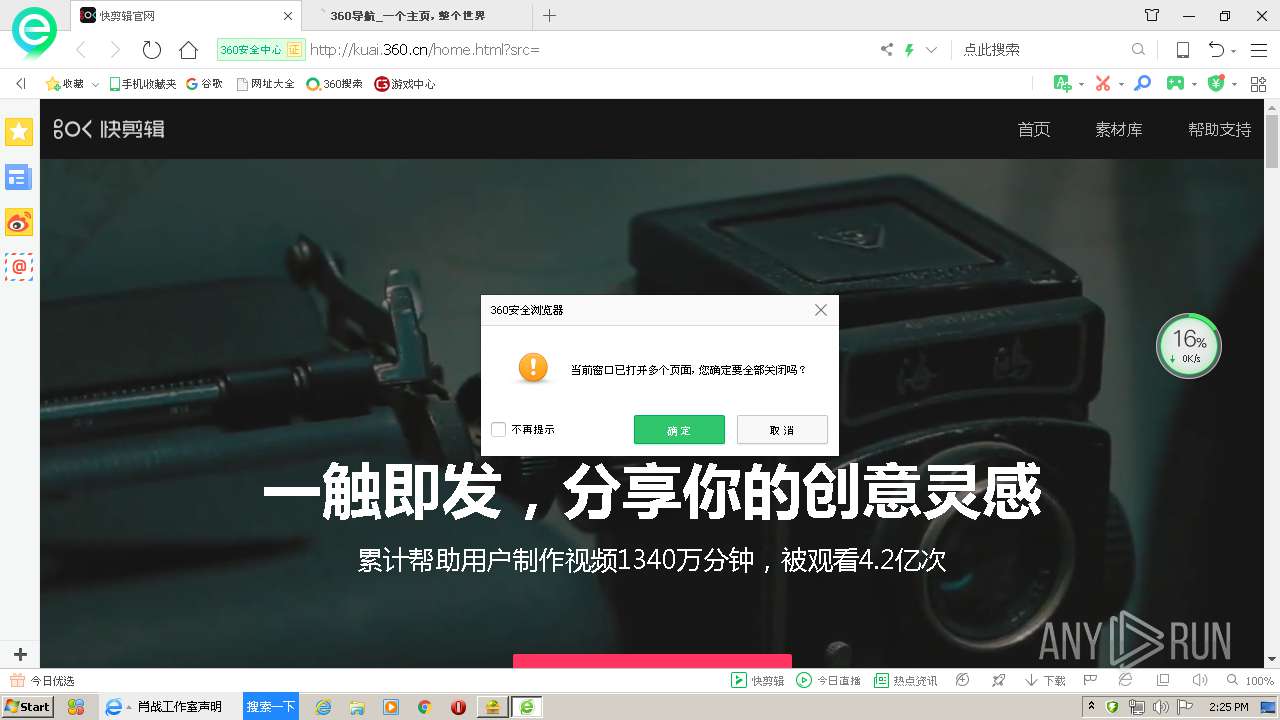
Task: Click the speaker mute icon in the browser status bar
Action: coord(1200,680)
